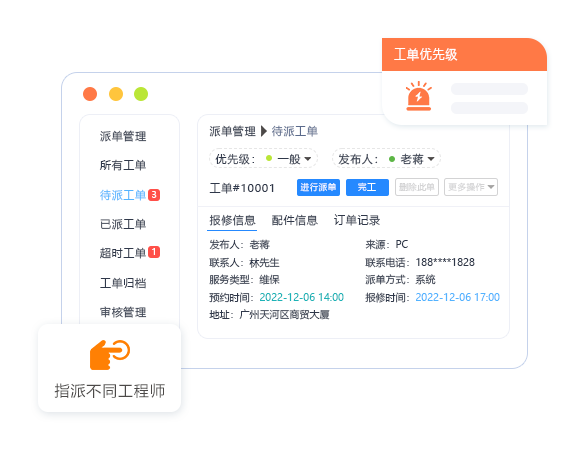The image size is (585, 450).
Task: Open 工单归档 in the sidebar
Action: [123, 283]
